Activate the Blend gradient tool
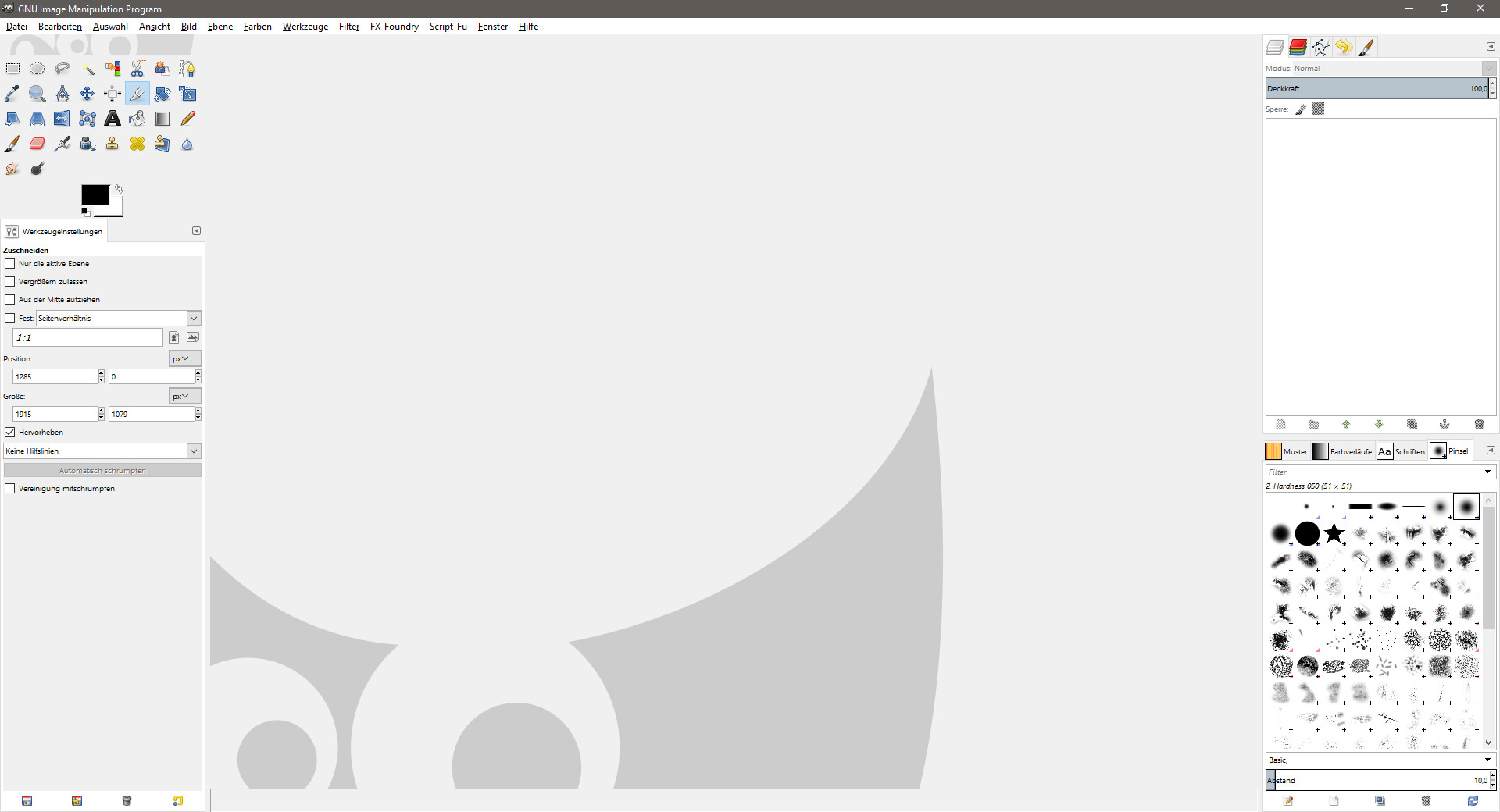Viewport: 1500px width, 812px height. pos(162,119)
